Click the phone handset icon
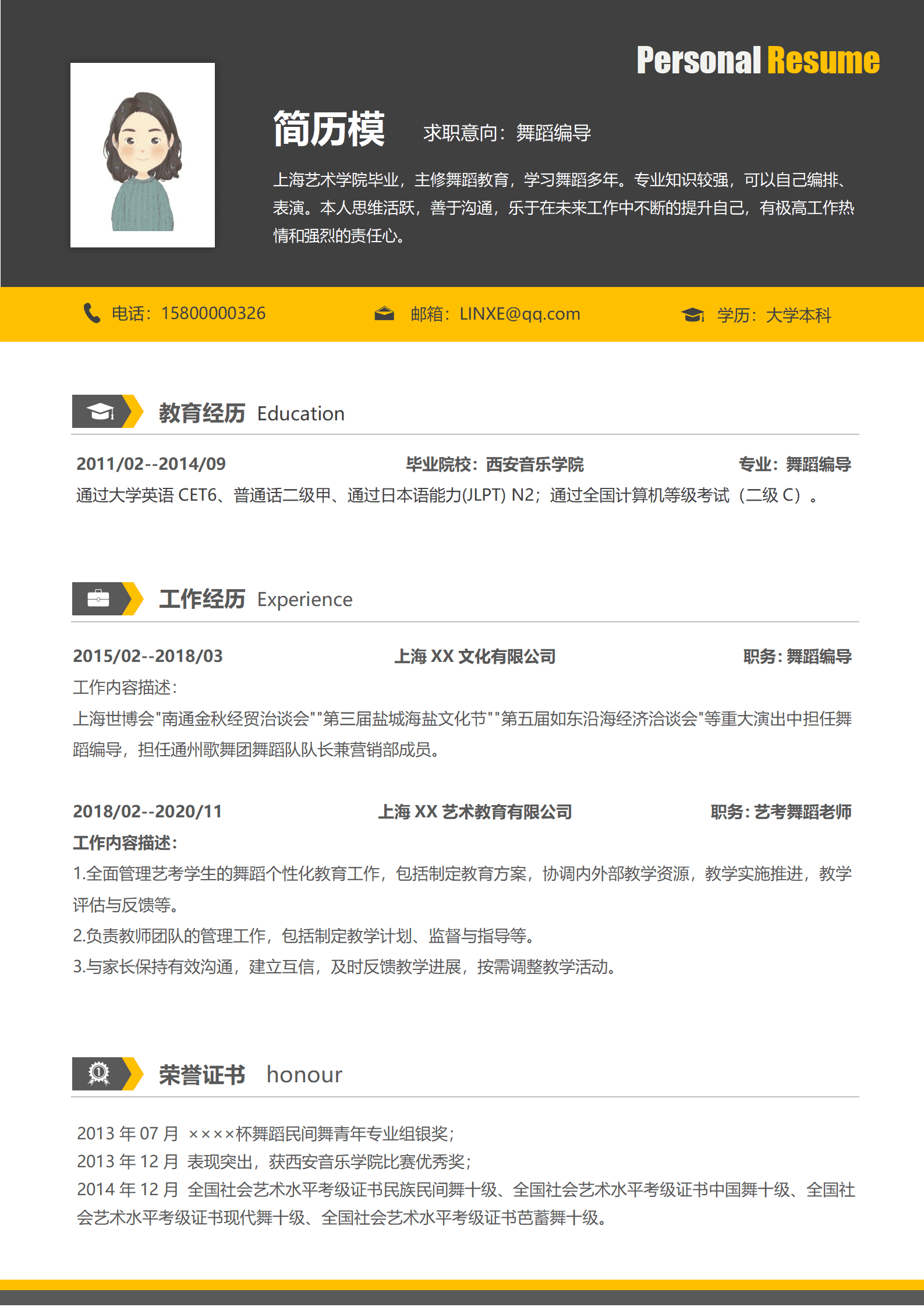Screen dimensions: 924x1307 point(92,313)
